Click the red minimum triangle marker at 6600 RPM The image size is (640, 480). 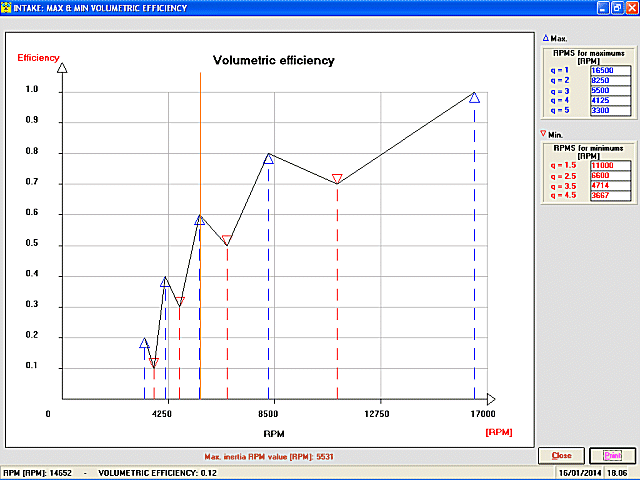pyautogui.click(x=227, y=240)
